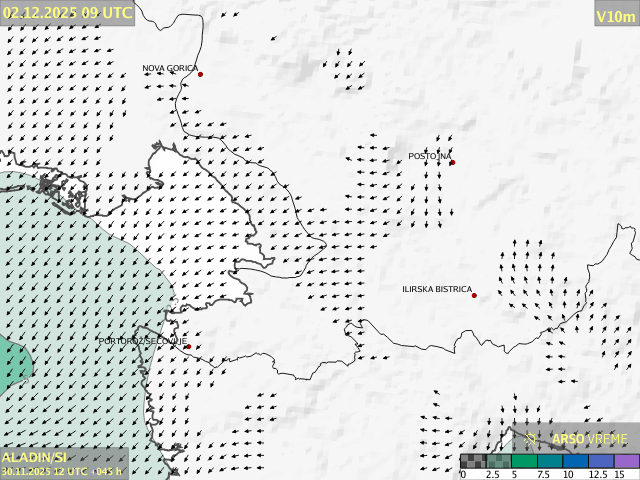Click the NOVA GORICA city label
Viewport: 640px width, 480px height.
(169, 68)
